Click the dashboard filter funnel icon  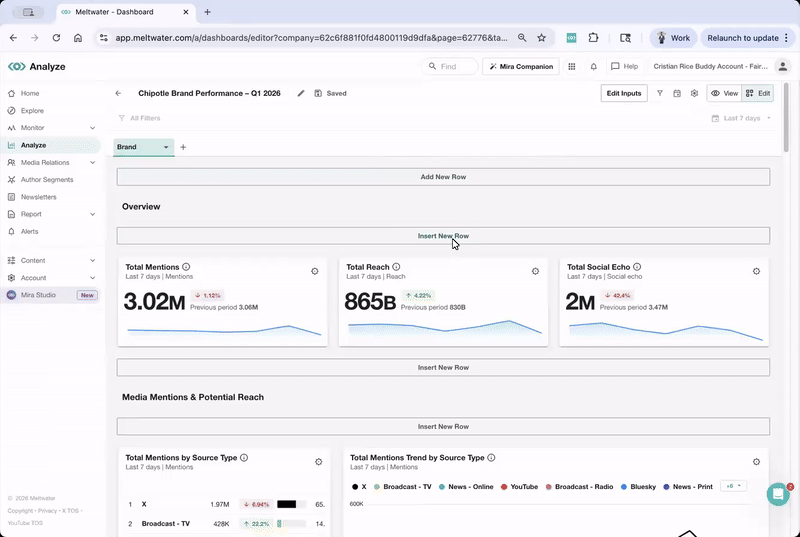click(x=660, y=93)
